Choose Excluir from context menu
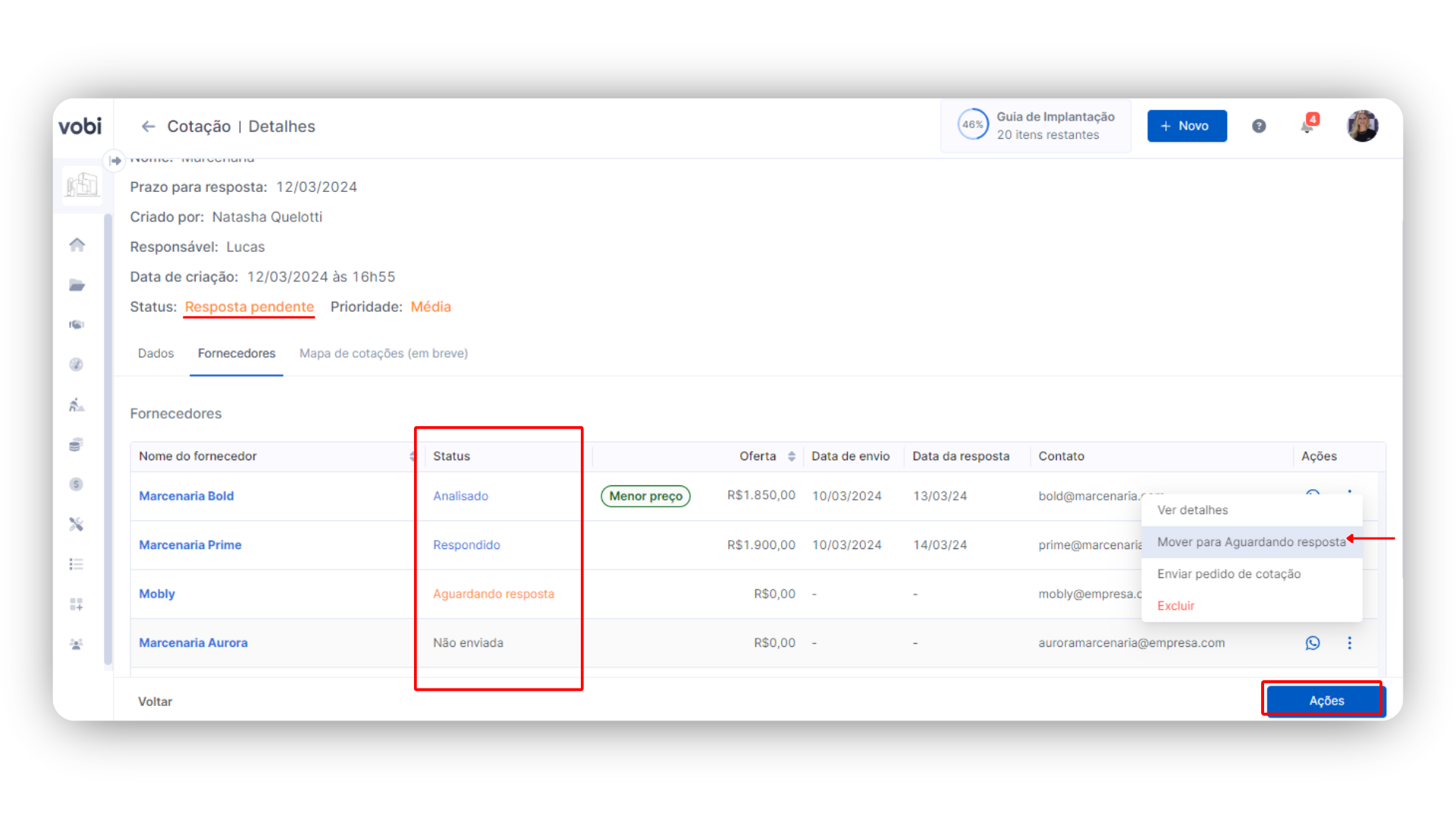 pos(1175,606)
